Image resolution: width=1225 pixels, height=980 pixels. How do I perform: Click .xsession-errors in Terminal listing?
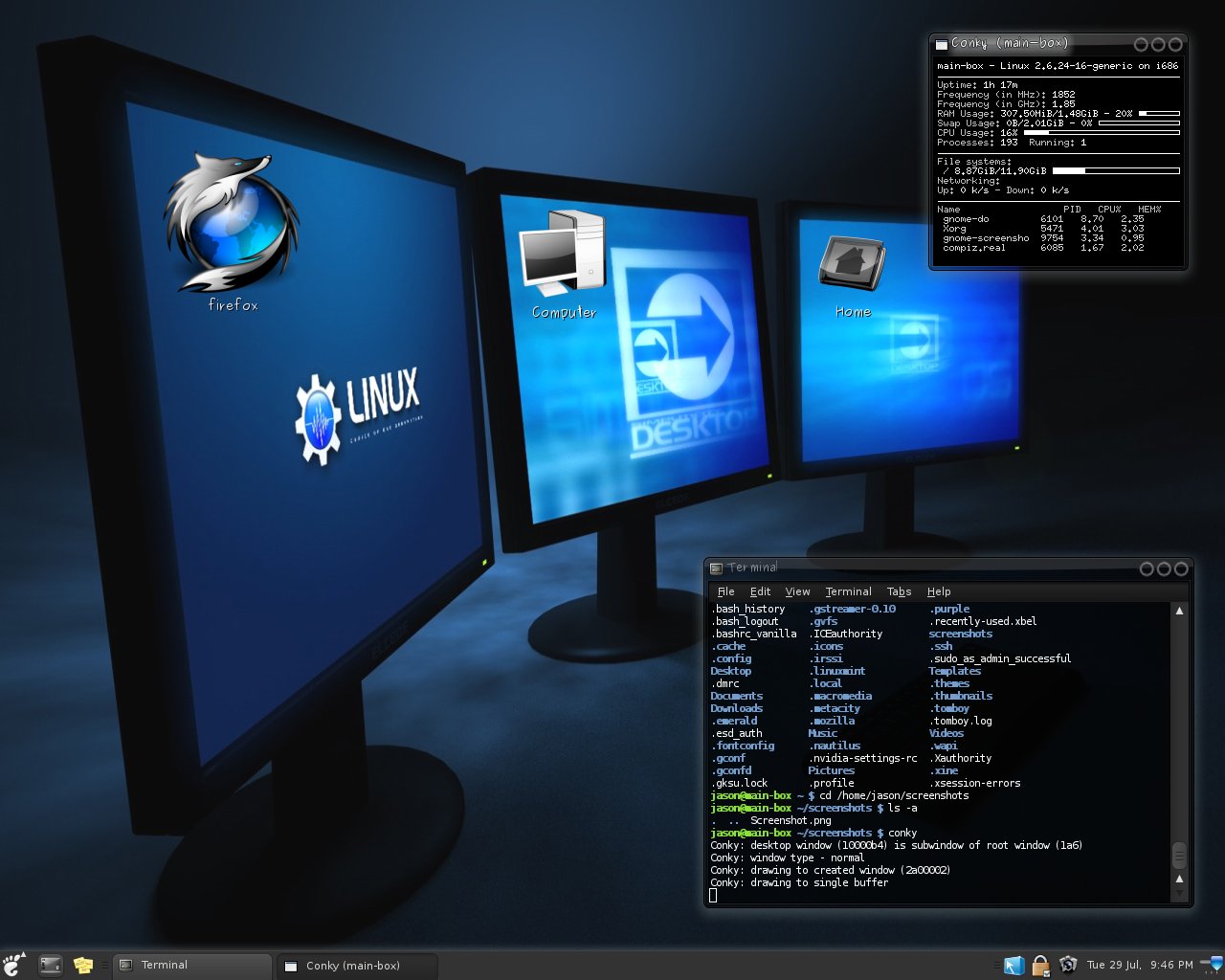click(974, 783)
